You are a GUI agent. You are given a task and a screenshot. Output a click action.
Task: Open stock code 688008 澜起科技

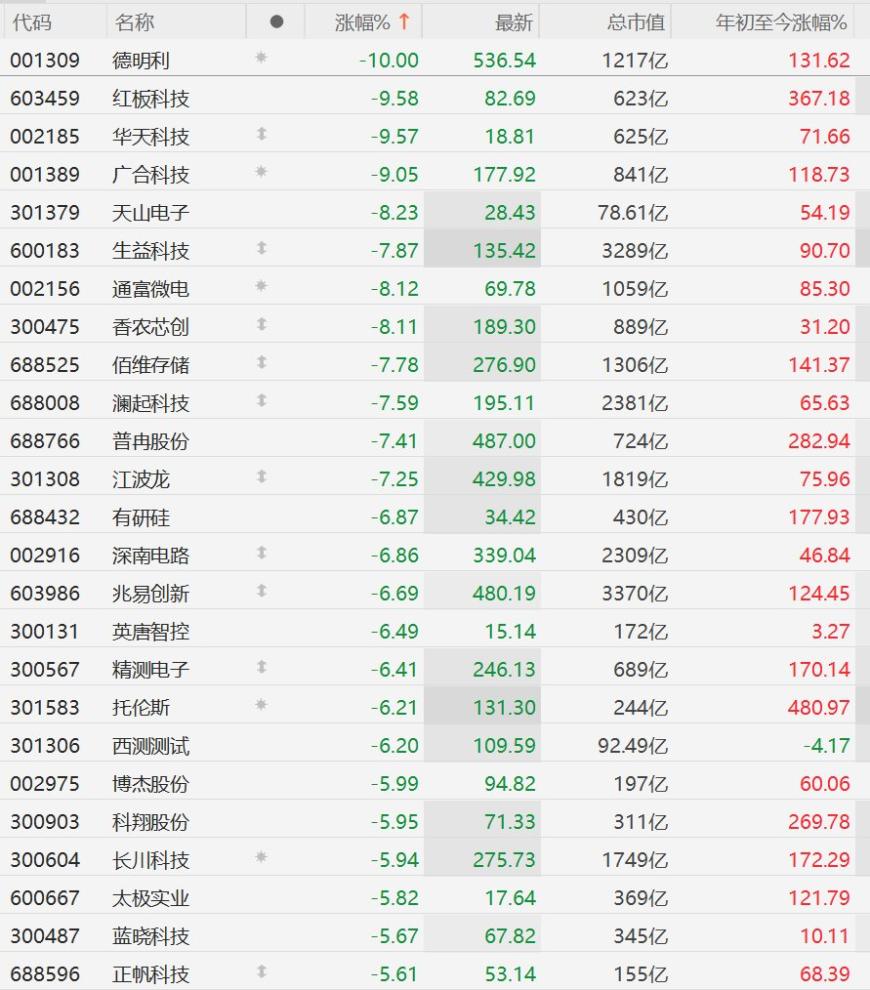(45, 403)
